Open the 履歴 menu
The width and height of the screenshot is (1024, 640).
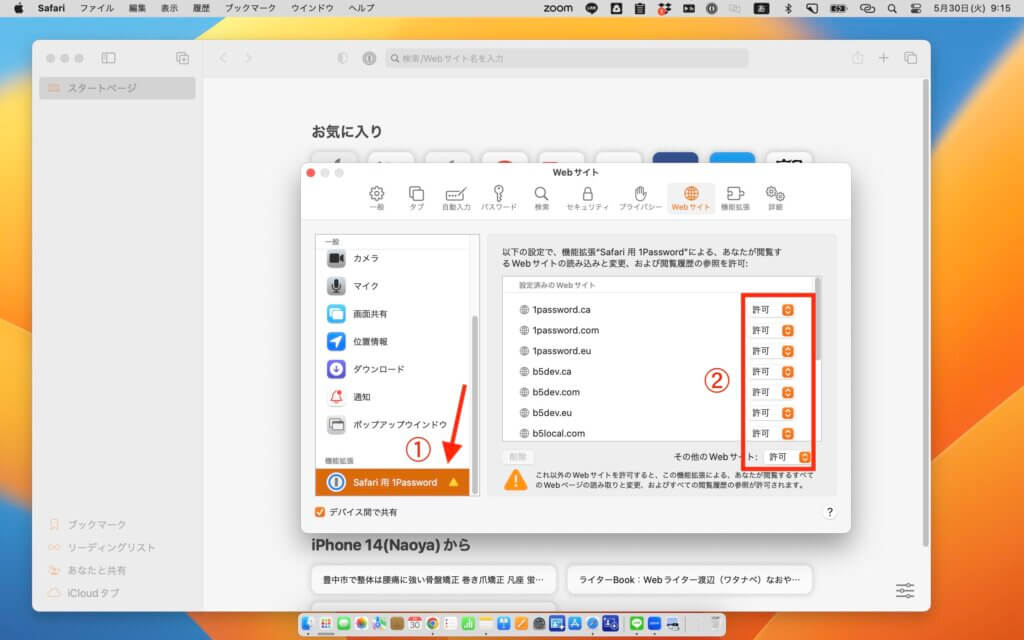(x=201, y=8)
